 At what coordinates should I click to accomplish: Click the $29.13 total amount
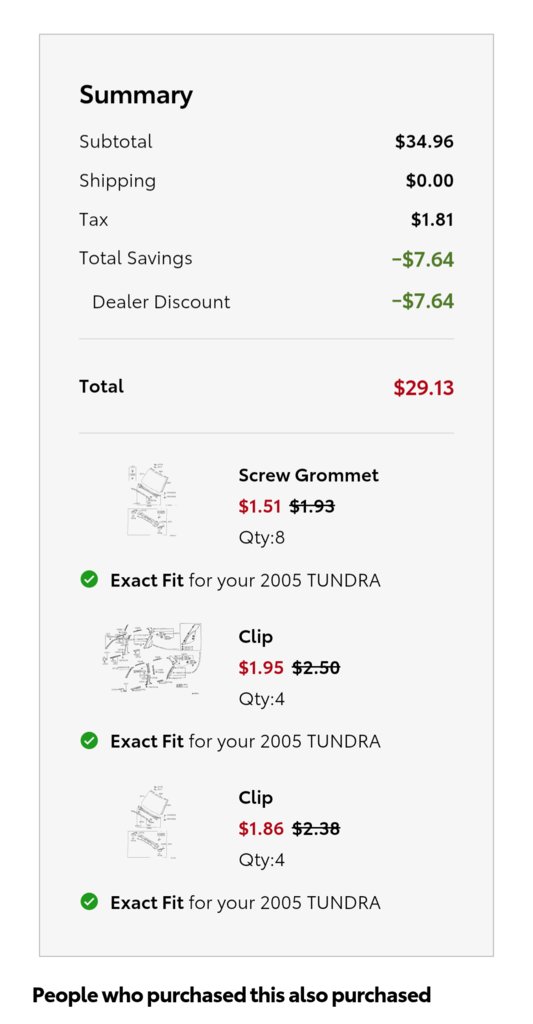click(423, 388)
